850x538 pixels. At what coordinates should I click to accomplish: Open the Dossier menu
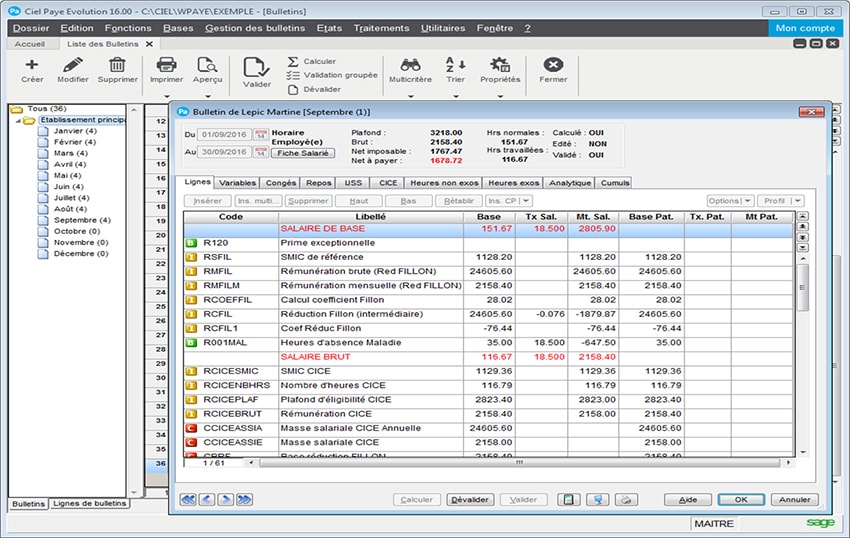click(31, 28)
